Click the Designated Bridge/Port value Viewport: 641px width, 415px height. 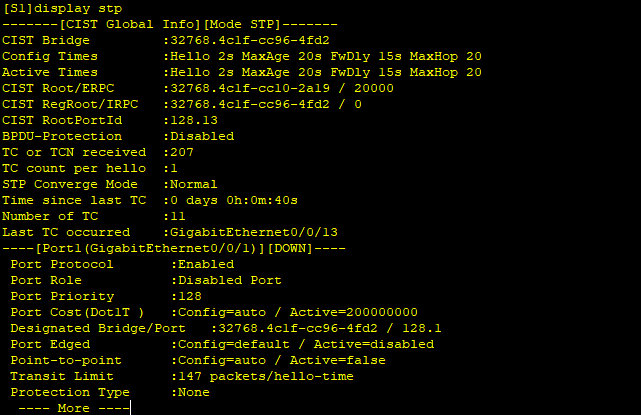point(330,328)
